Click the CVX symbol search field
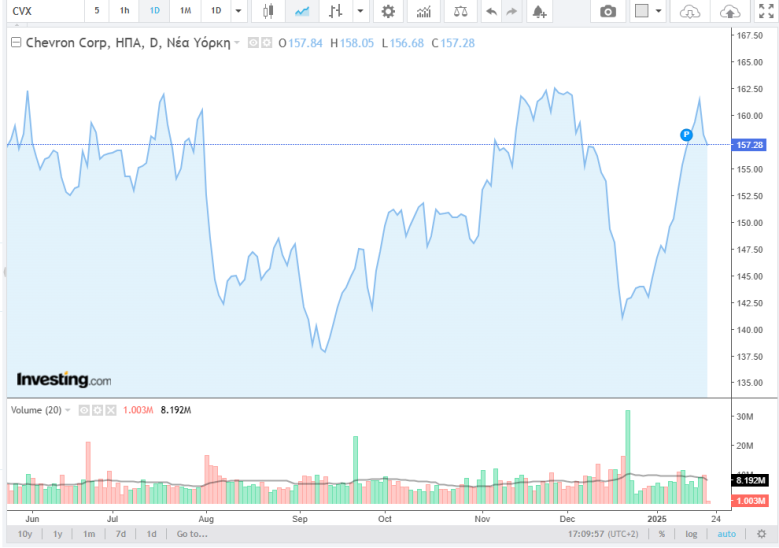 click(x=46, y=11)
